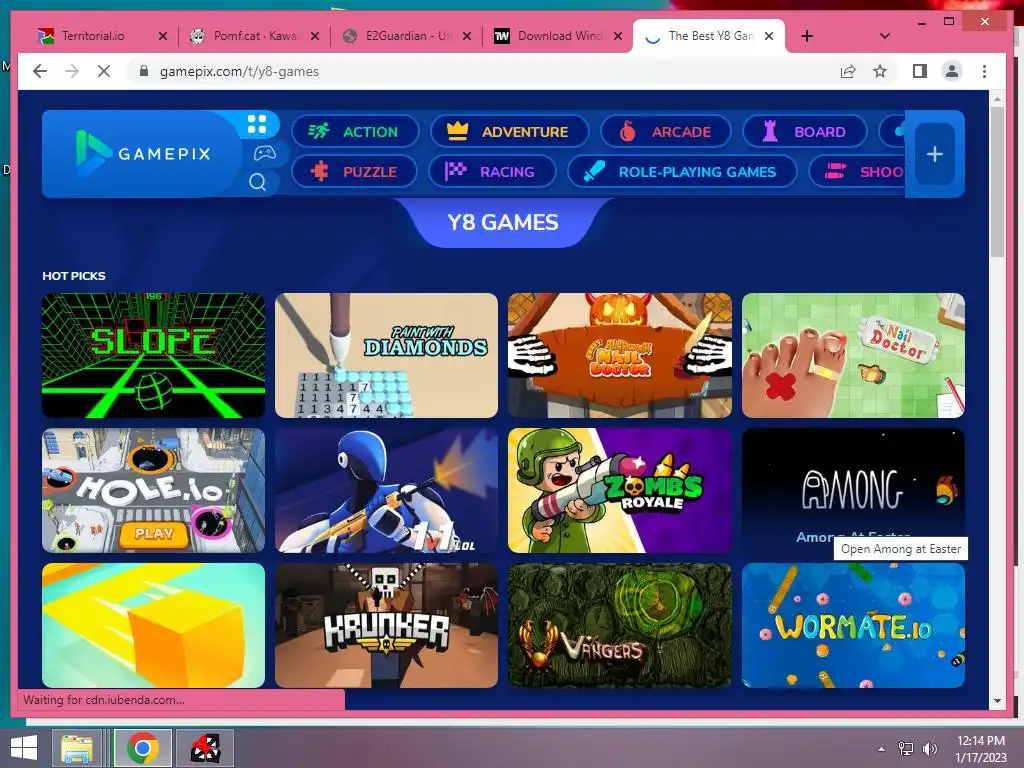The height and width of the screenshot is (768, 1024).
Task: Open the Nail Doctor toe game
Action: click(x=853, y=355)
